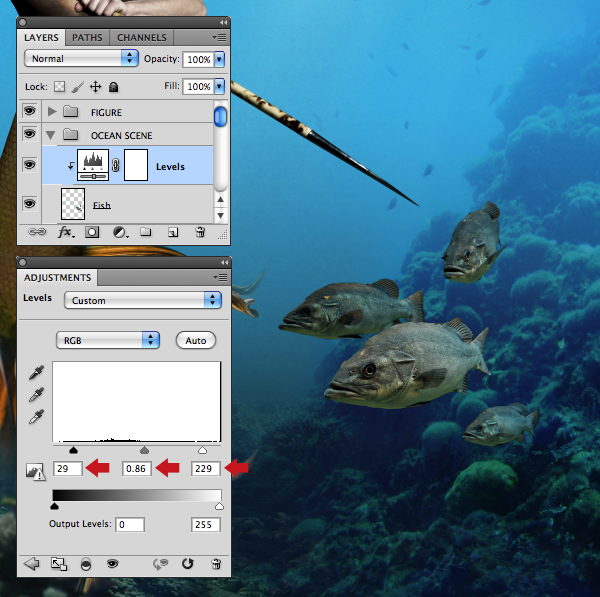Click the gray midtone input slider
The width and height of the screenshot is (600, 597).
(144, 450)
